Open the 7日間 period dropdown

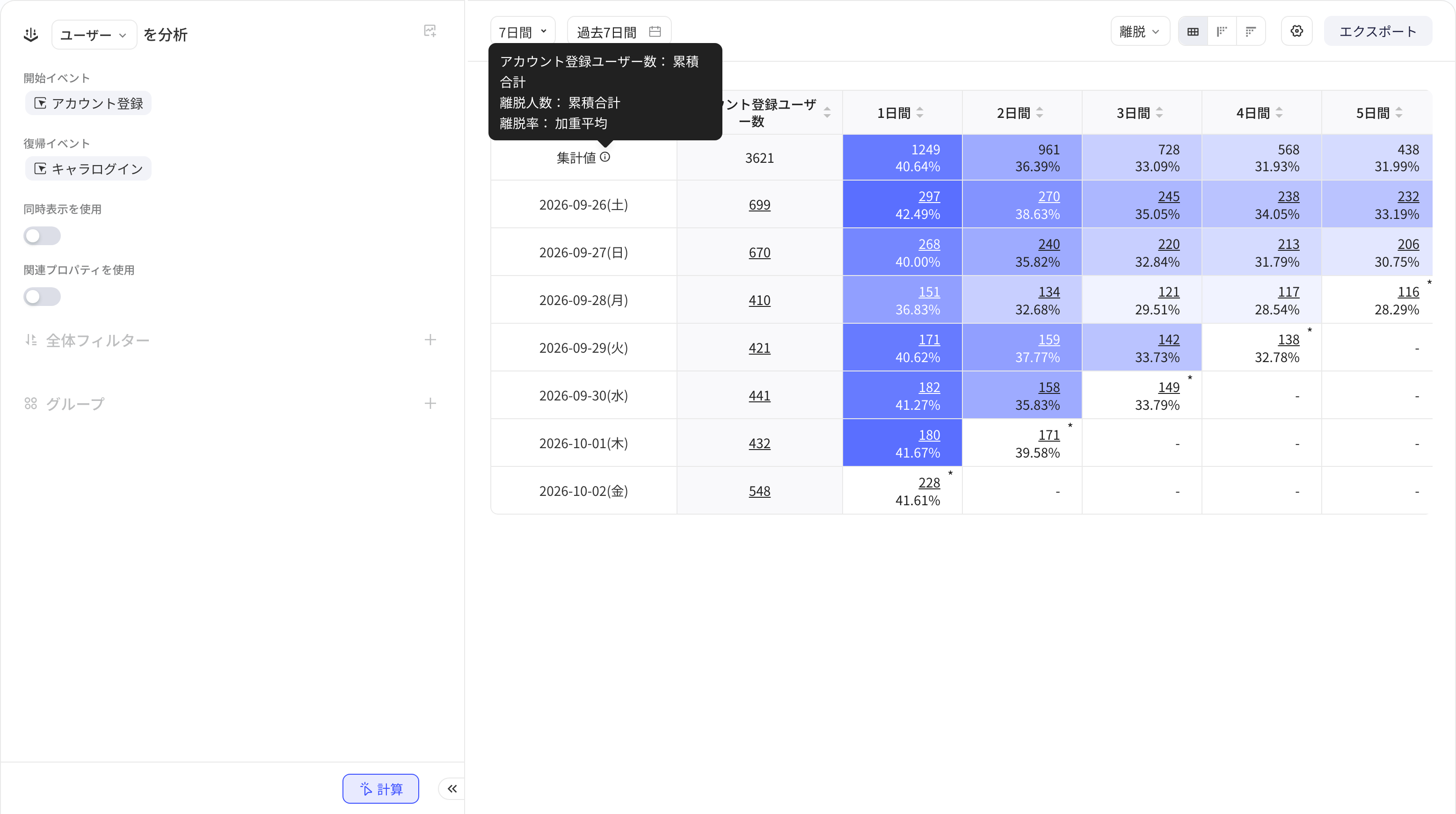(523, 31)
